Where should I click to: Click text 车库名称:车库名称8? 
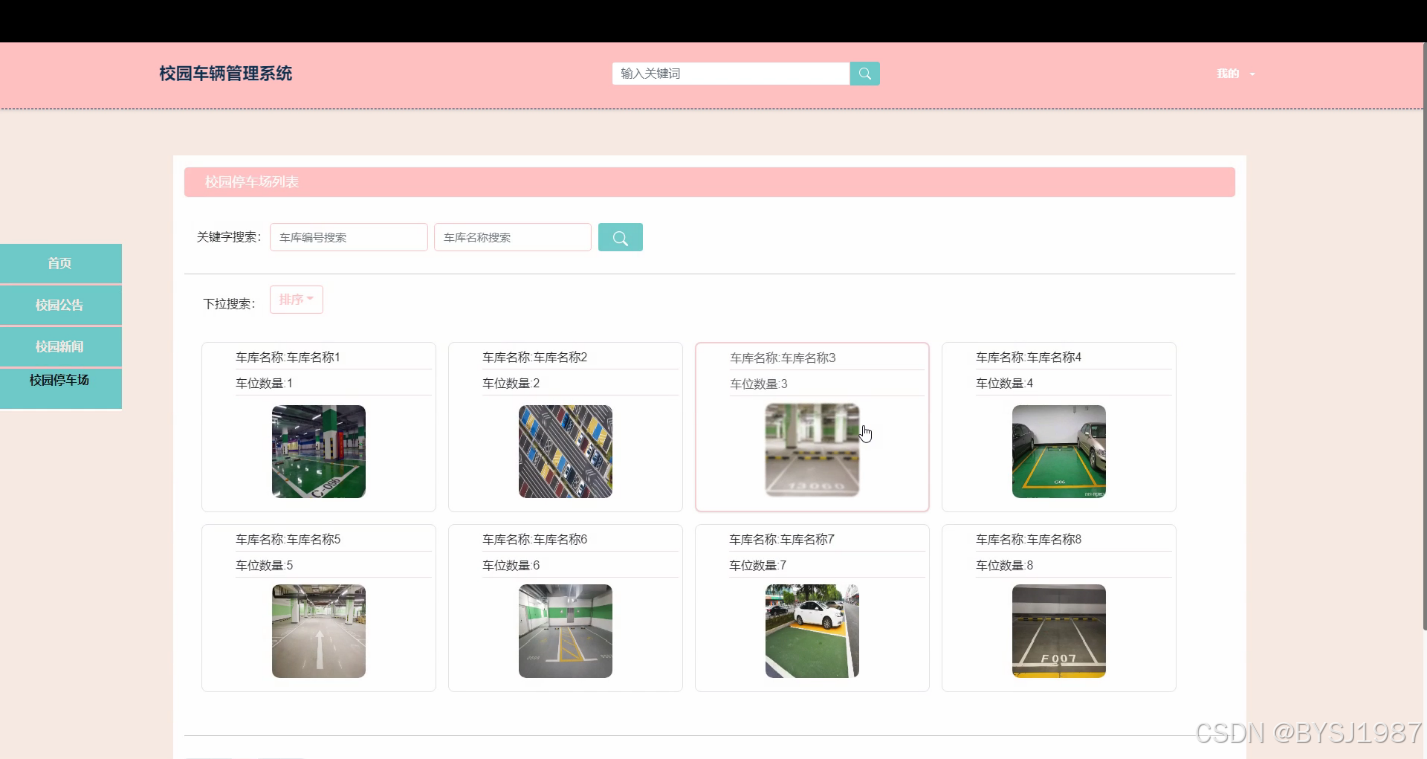click(1029, 539)
